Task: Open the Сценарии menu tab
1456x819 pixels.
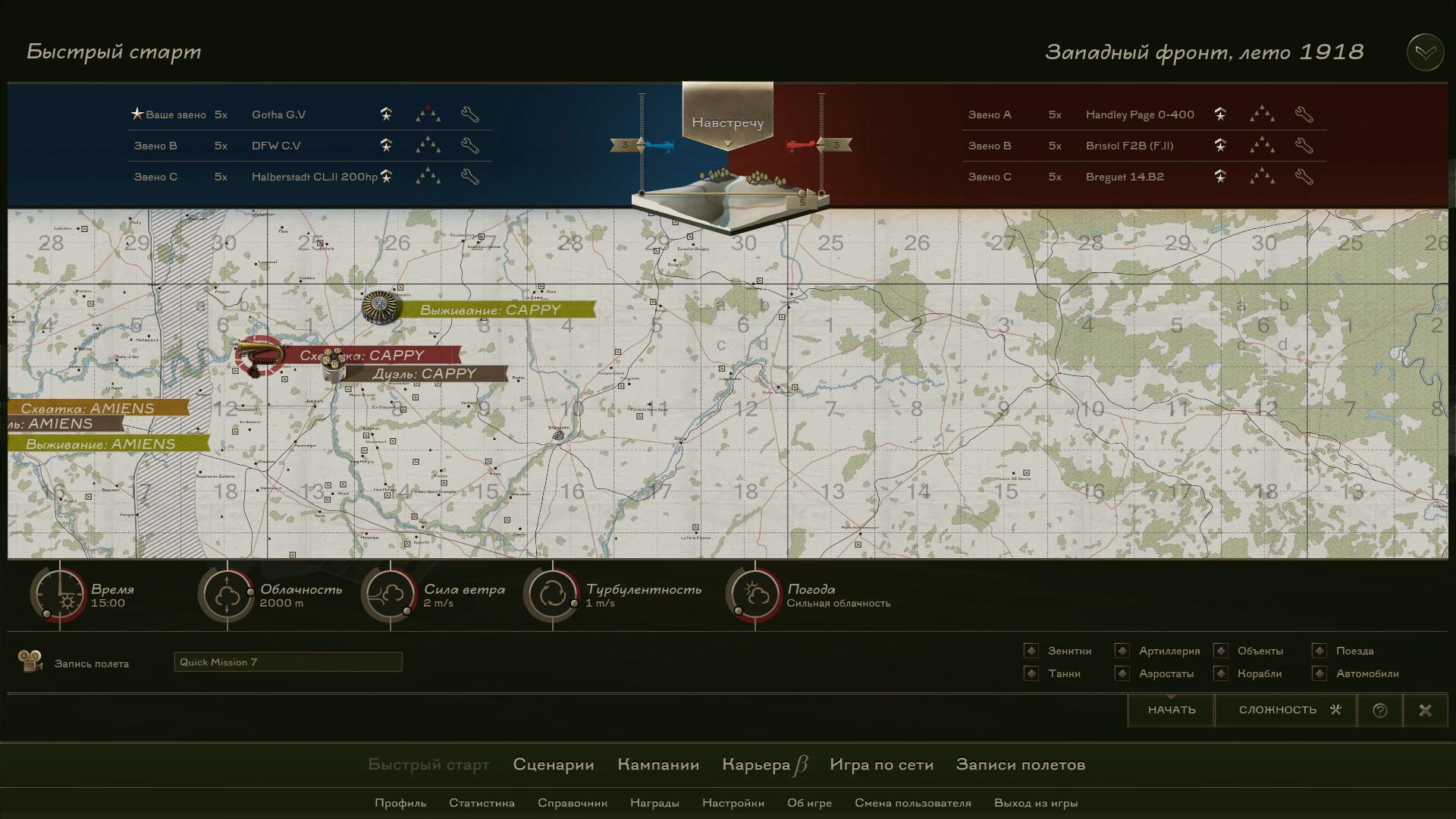Action: [553, 764]
